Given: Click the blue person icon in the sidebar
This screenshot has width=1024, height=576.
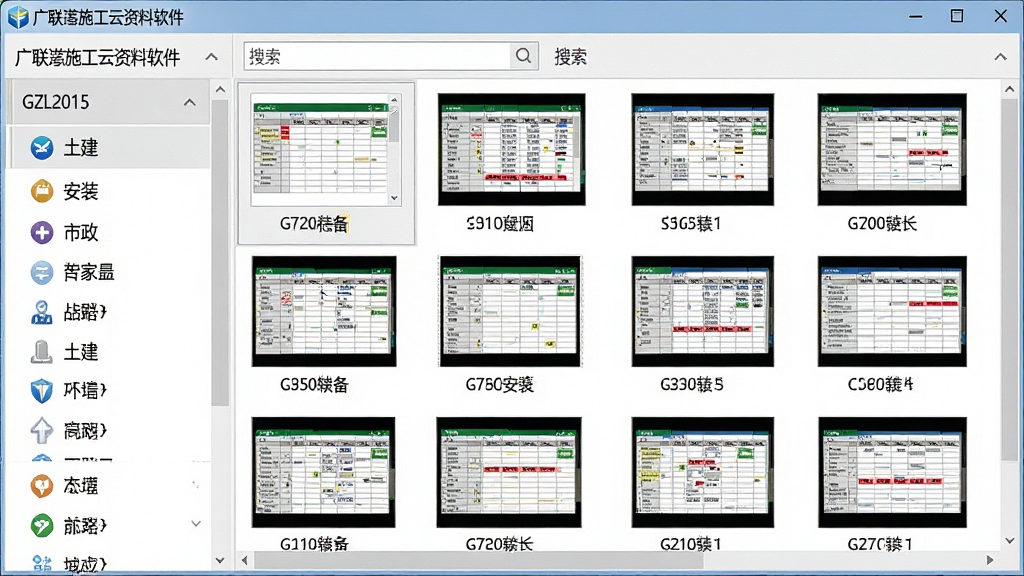Looking at the screenshot, I should pyautogui.click(x=42, y=312).
